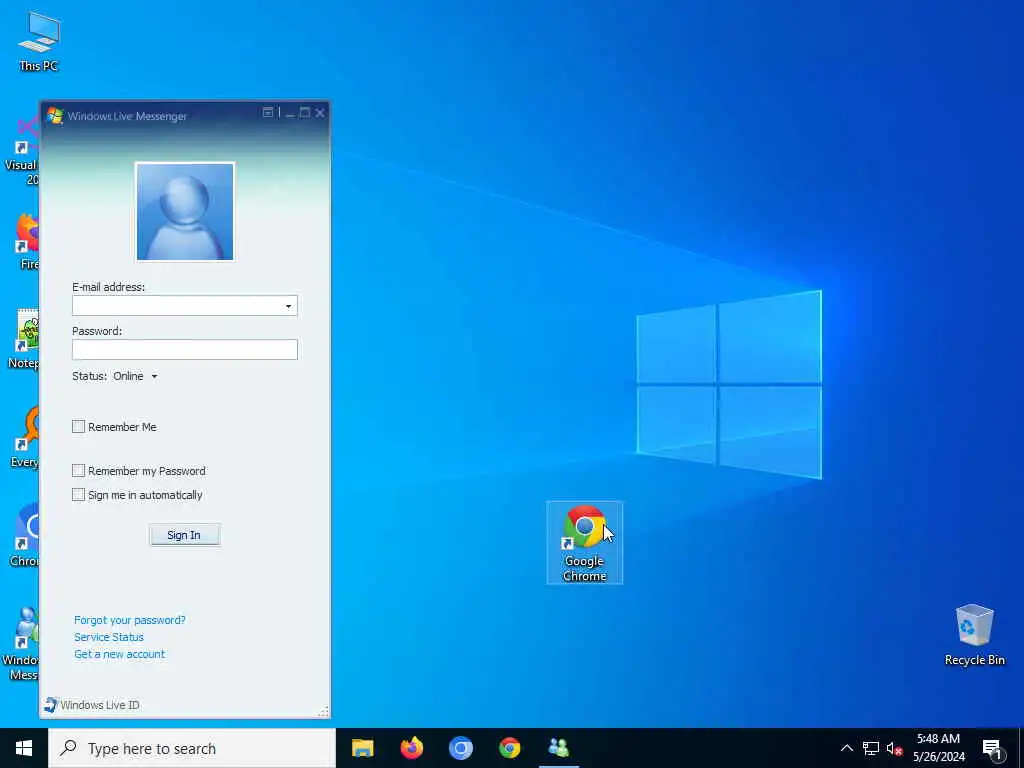Open the Status Online dropdown
1024x768 pixels.
point(135,376)
